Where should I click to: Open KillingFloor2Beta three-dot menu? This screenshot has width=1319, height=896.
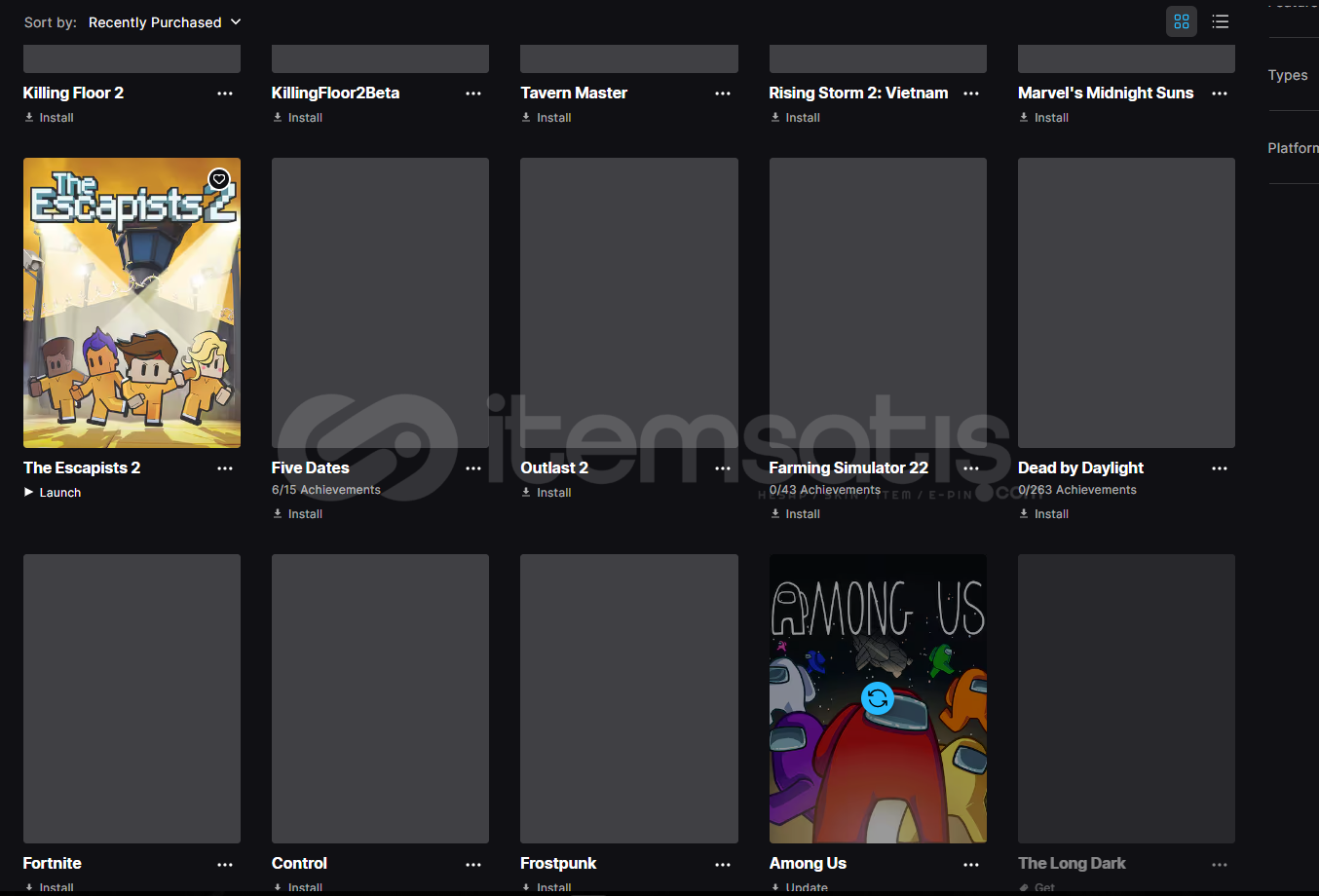(473, 93)
